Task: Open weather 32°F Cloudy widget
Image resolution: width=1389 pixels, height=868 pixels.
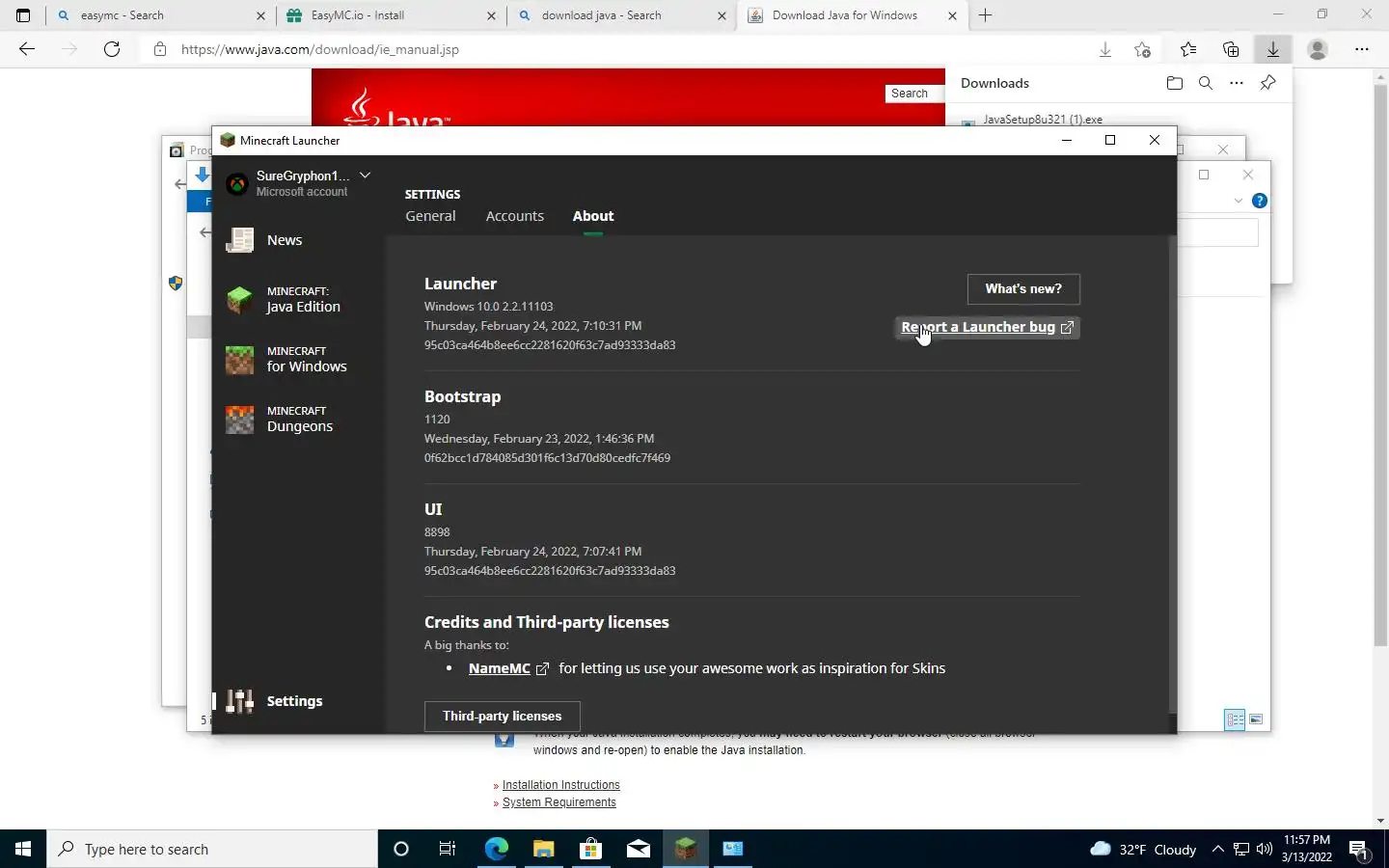Action: click(x=1143, y=849)
